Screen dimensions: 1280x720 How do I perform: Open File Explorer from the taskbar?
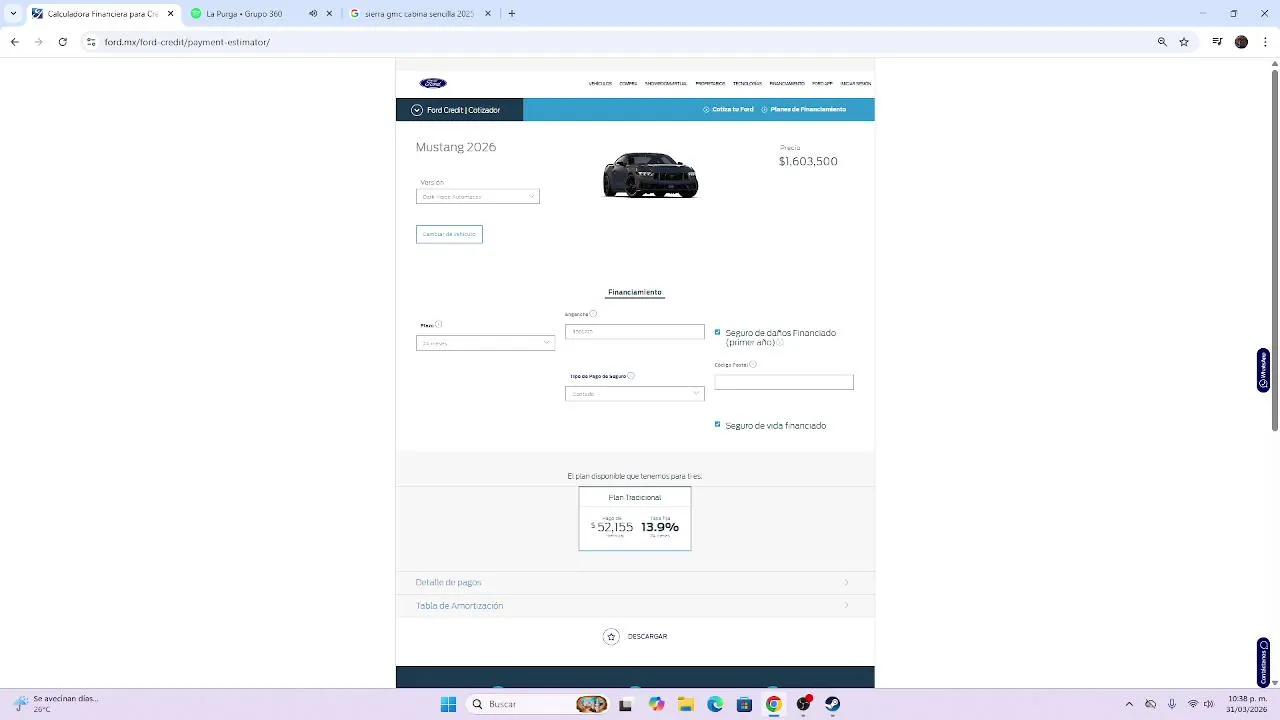(685, 704)
